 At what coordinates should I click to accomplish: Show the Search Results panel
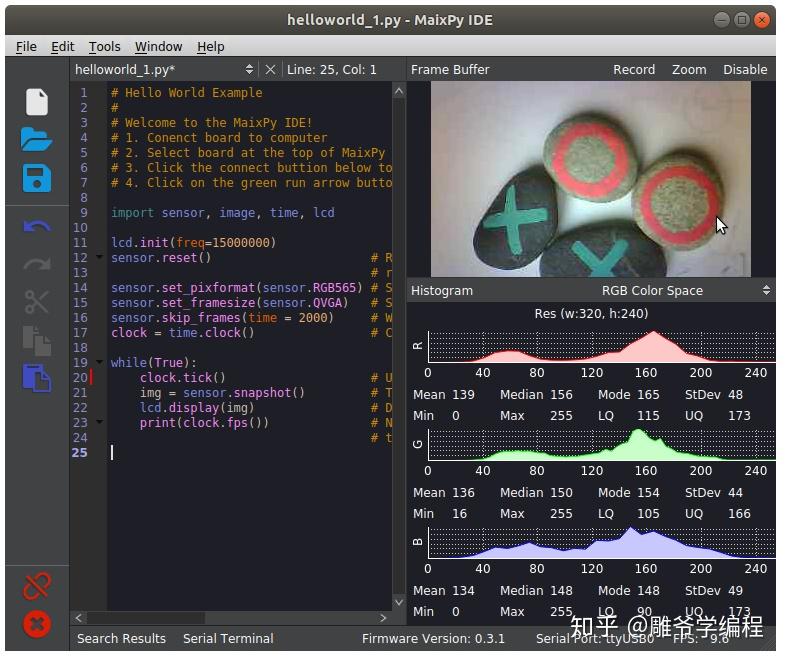pos(121,638)
